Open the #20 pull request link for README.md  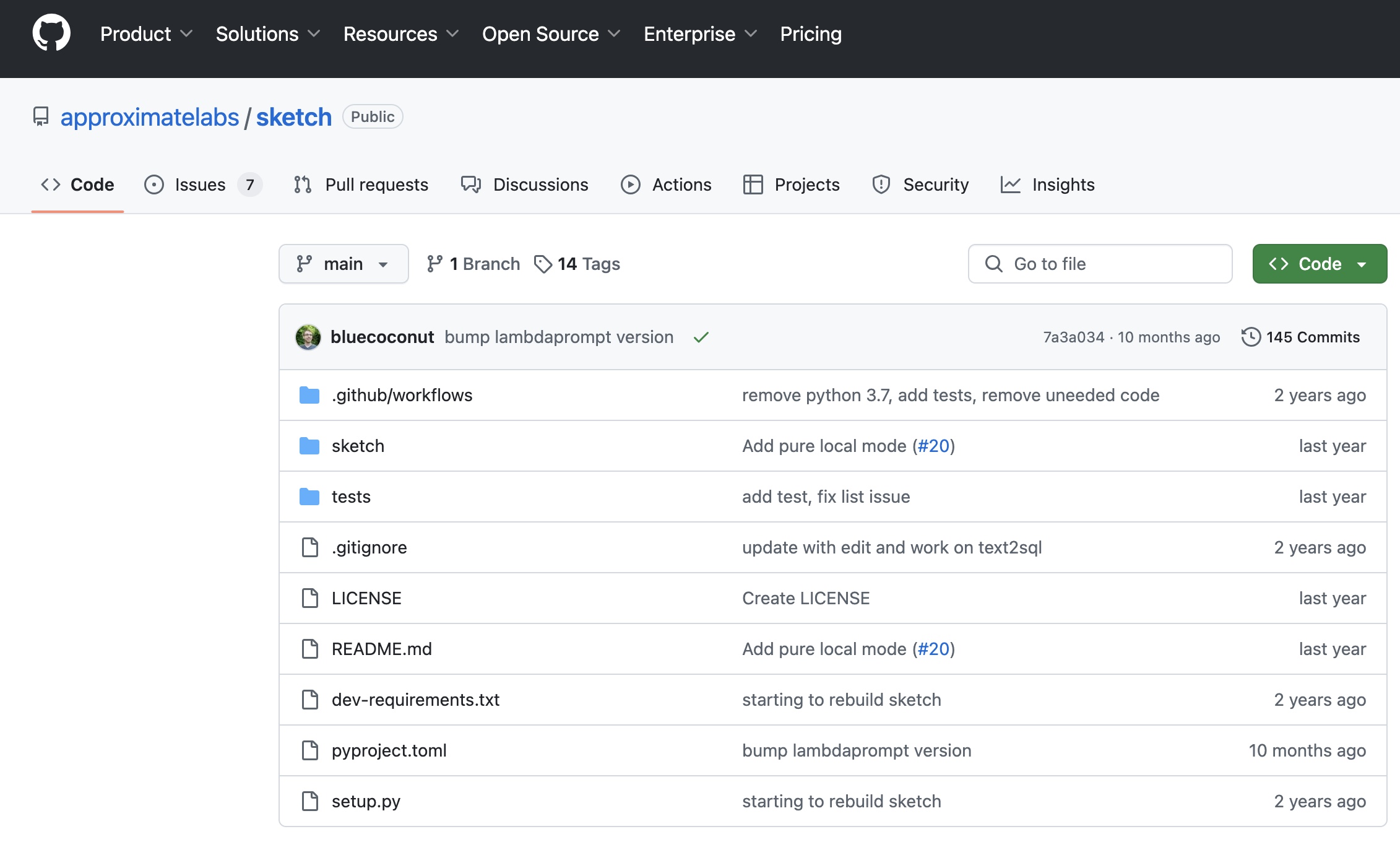coord(933,649)
